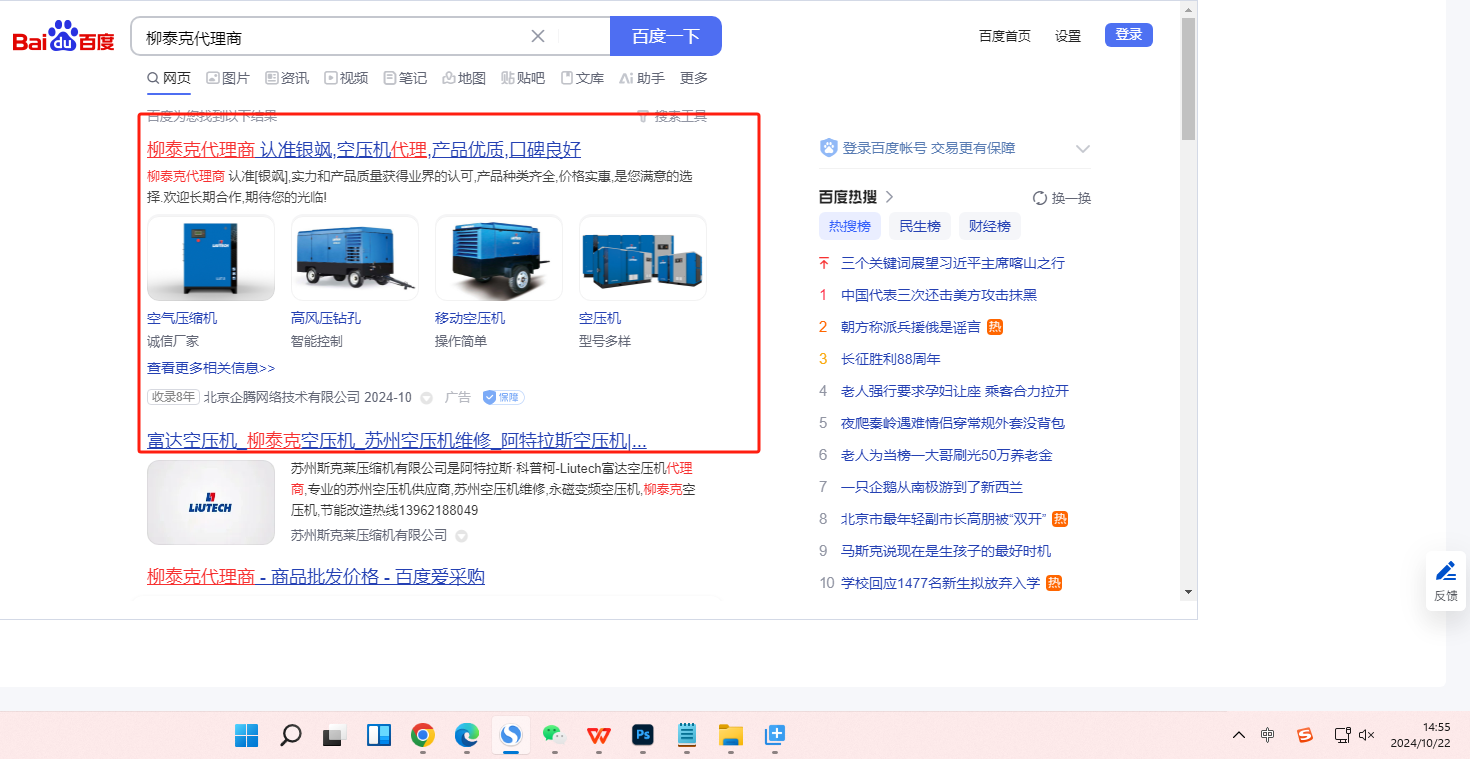
Task: Click the 搜索工具 filter icon
Action: tap(643, 116)
